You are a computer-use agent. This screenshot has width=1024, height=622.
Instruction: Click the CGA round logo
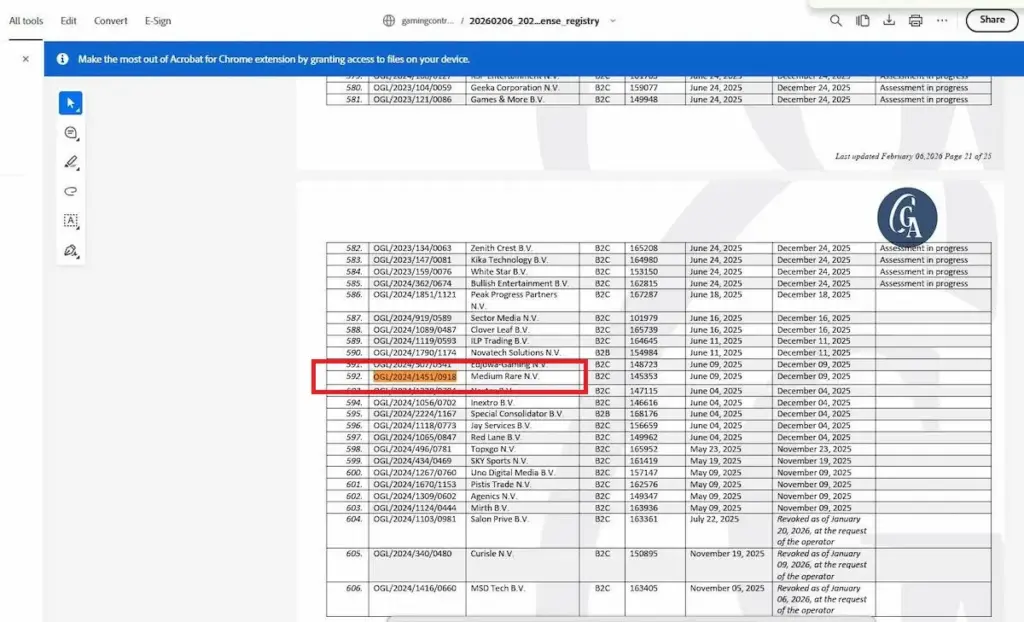[x=907, y=218]
